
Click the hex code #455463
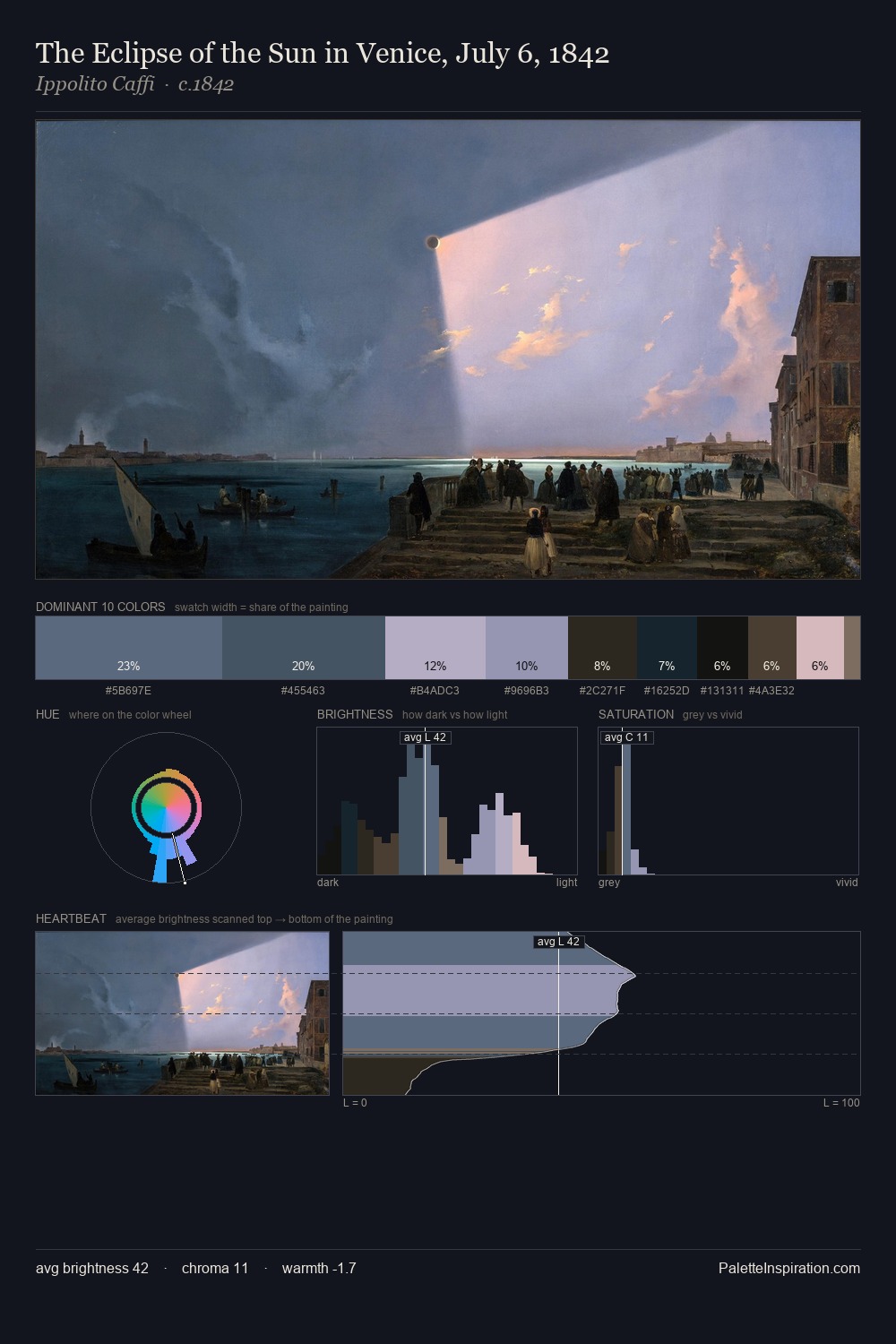point(303,691)
